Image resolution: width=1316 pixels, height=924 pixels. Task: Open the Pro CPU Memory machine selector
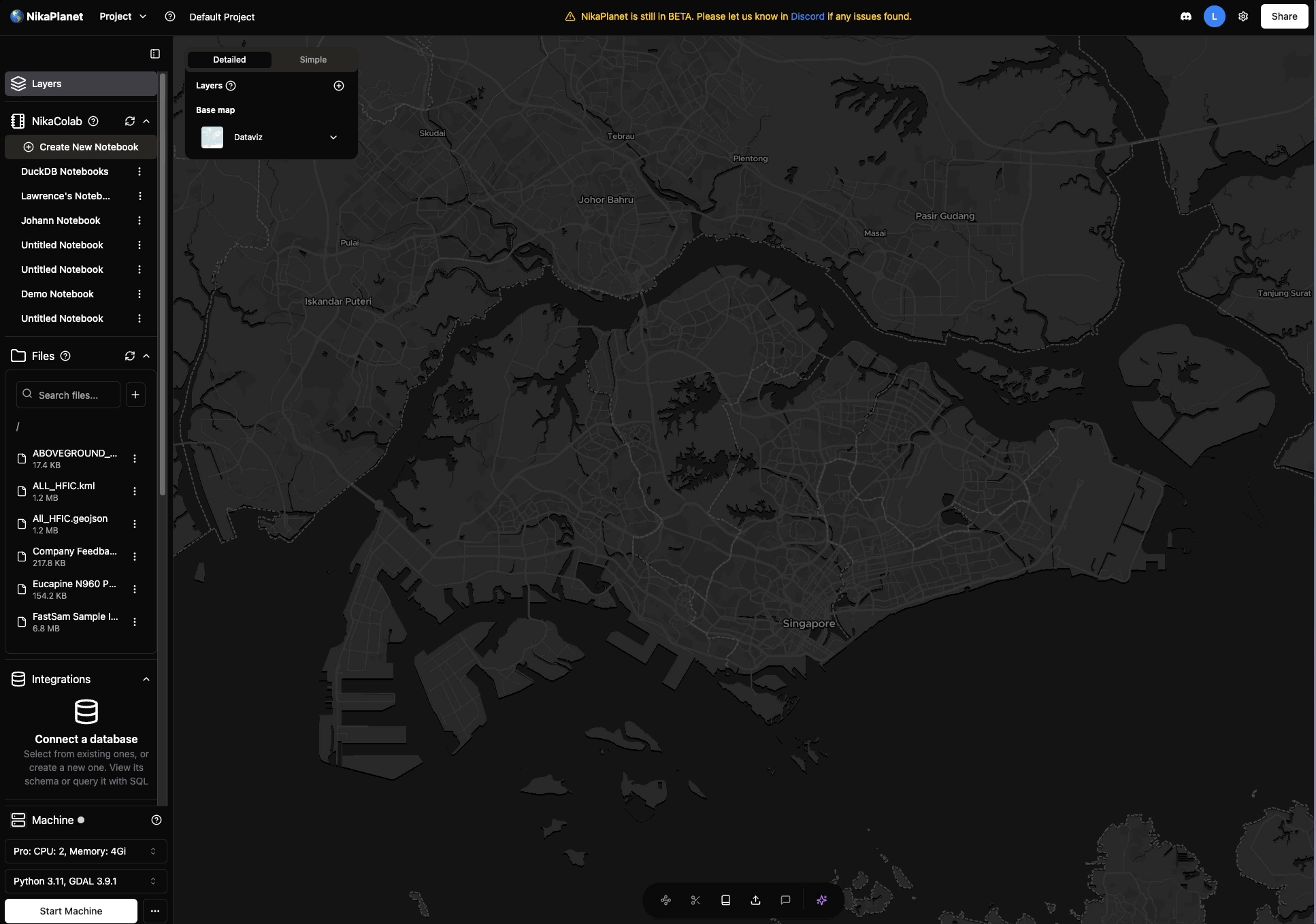click(x=85, y=851)
